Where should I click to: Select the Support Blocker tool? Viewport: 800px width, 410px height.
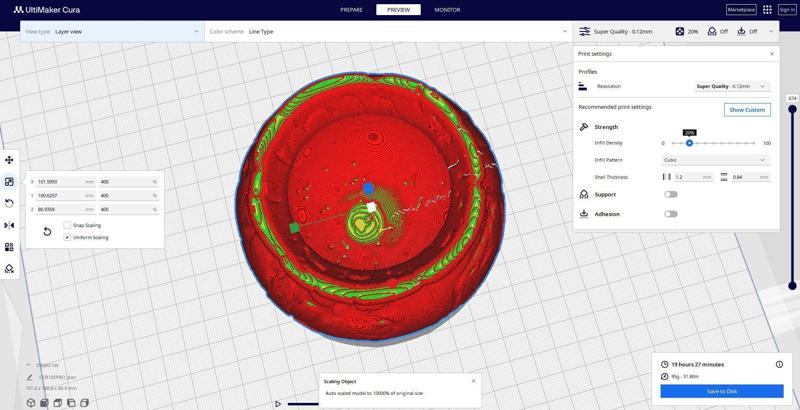pyautogui.click(x=9, y=269)
